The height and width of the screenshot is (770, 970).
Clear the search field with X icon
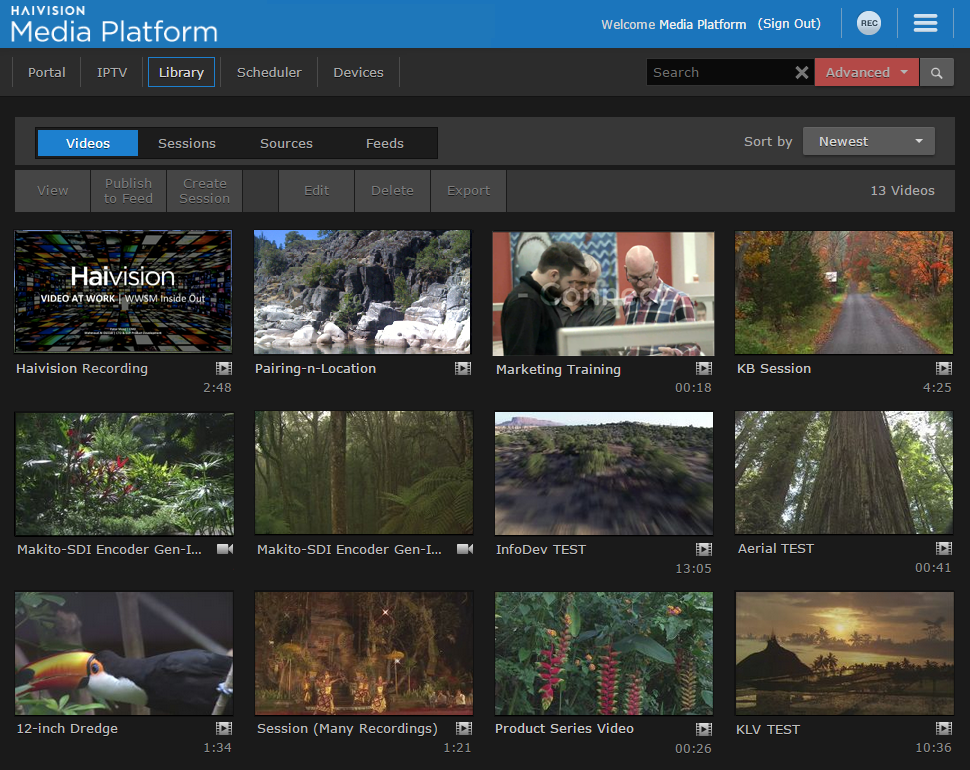pos(801,73)
